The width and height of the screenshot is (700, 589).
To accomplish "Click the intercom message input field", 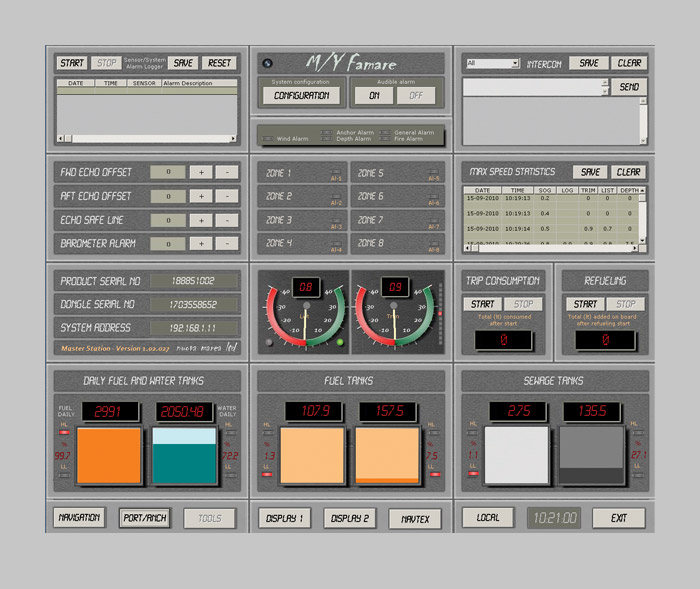I will (533, 87).
